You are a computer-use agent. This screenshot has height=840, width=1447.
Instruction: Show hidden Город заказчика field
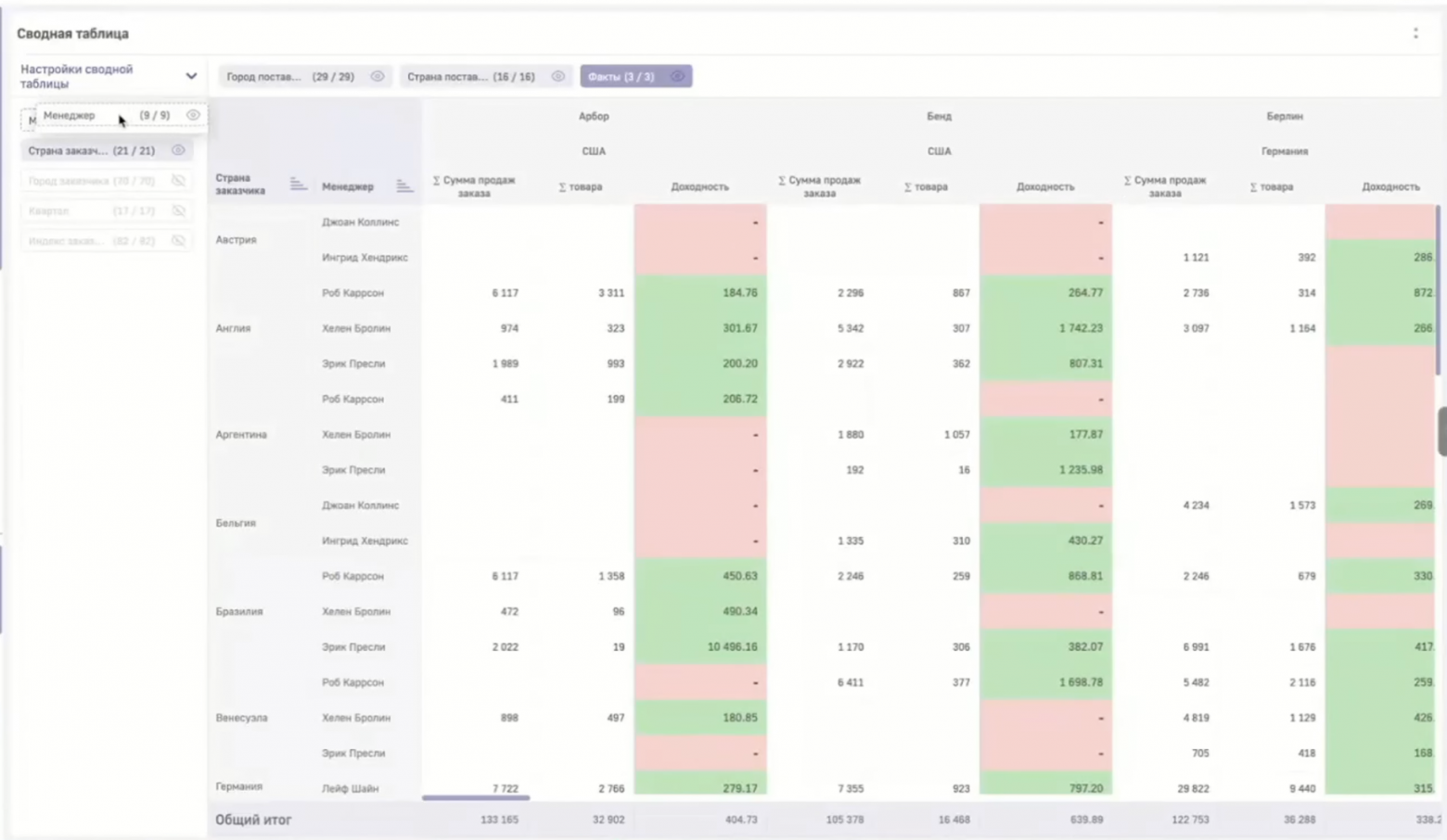point(178,181)
